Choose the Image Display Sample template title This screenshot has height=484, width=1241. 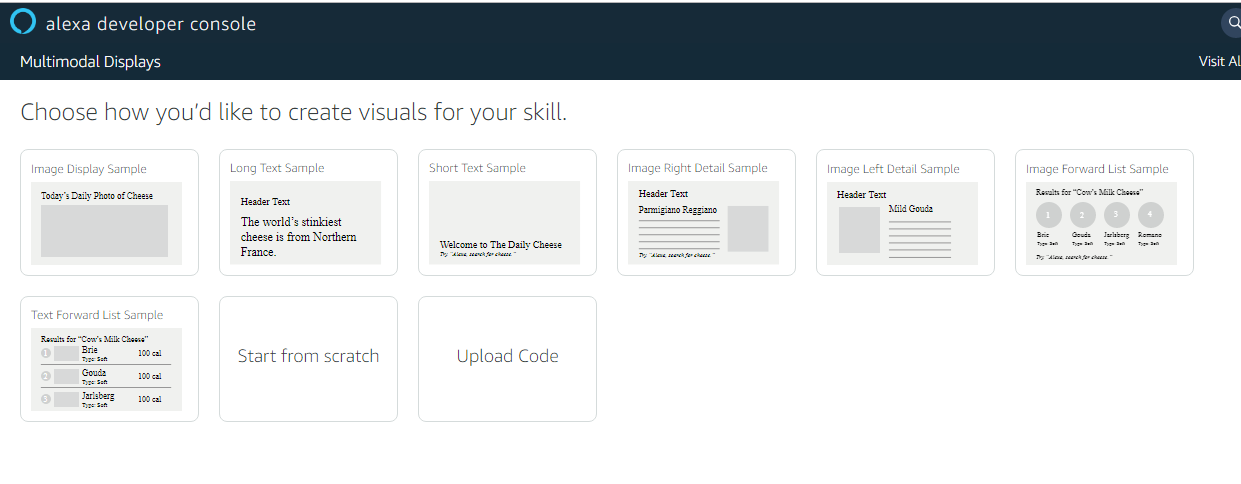coord(88,169)
